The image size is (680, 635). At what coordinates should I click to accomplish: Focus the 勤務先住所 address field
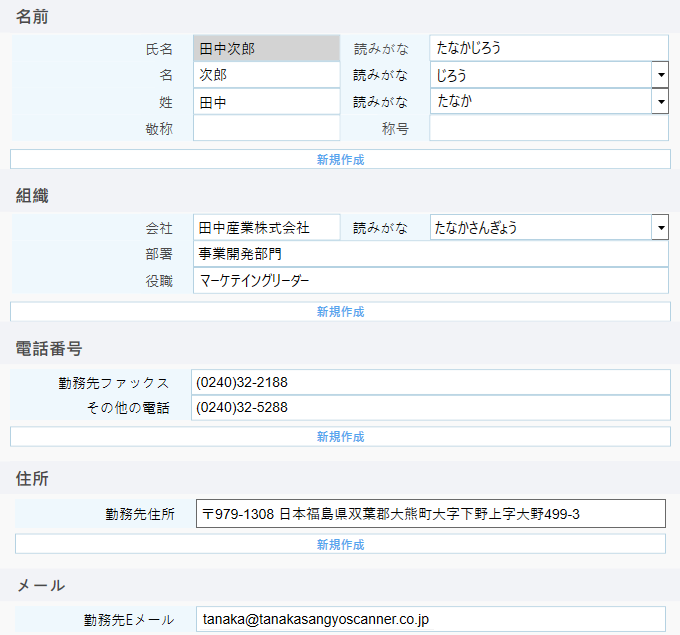[430, 514]
